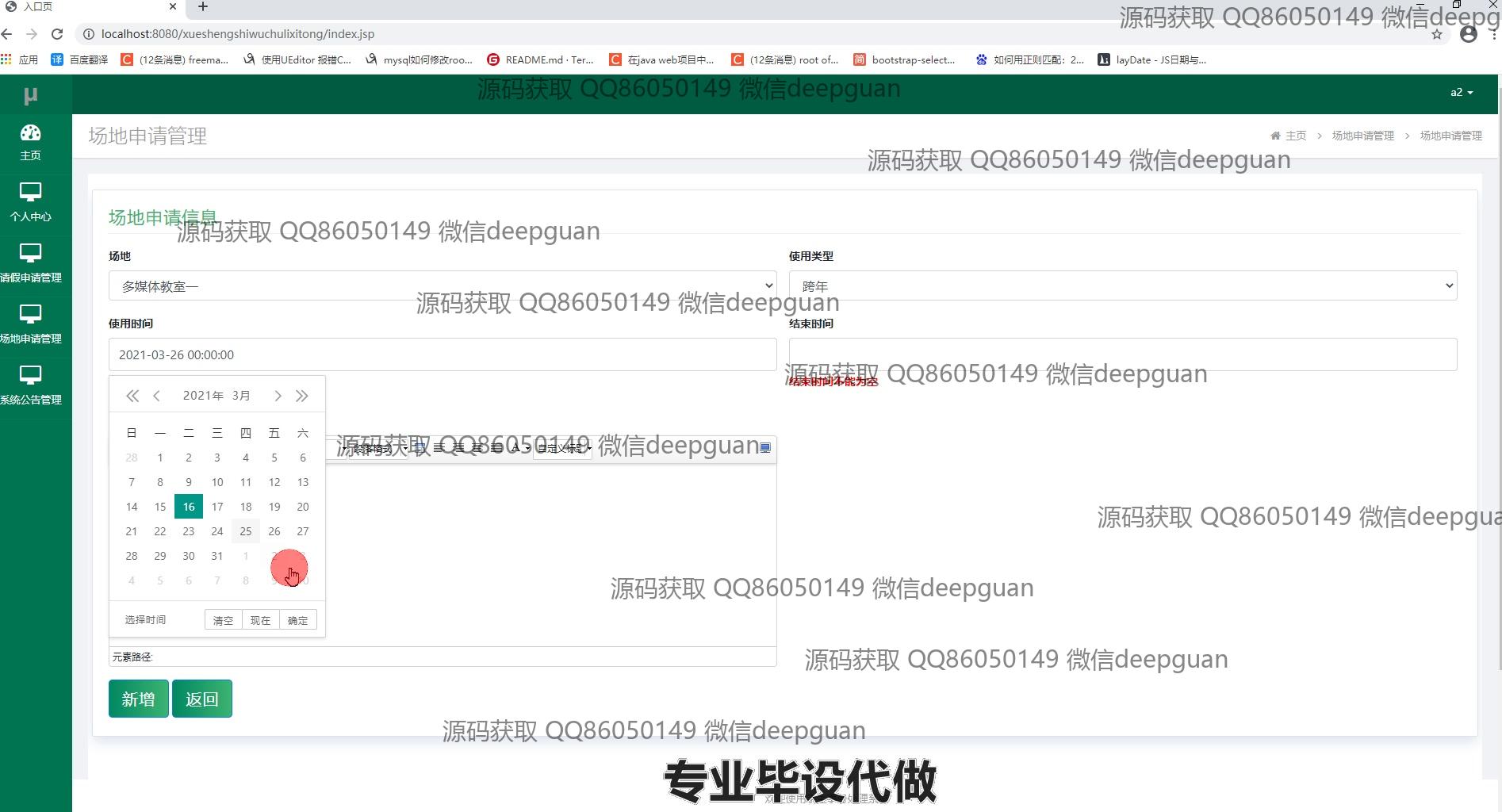This screenshot has height=812, width=1502.
Task: Open 请假申请管理 sidebar icon
Action: [30, 254]
